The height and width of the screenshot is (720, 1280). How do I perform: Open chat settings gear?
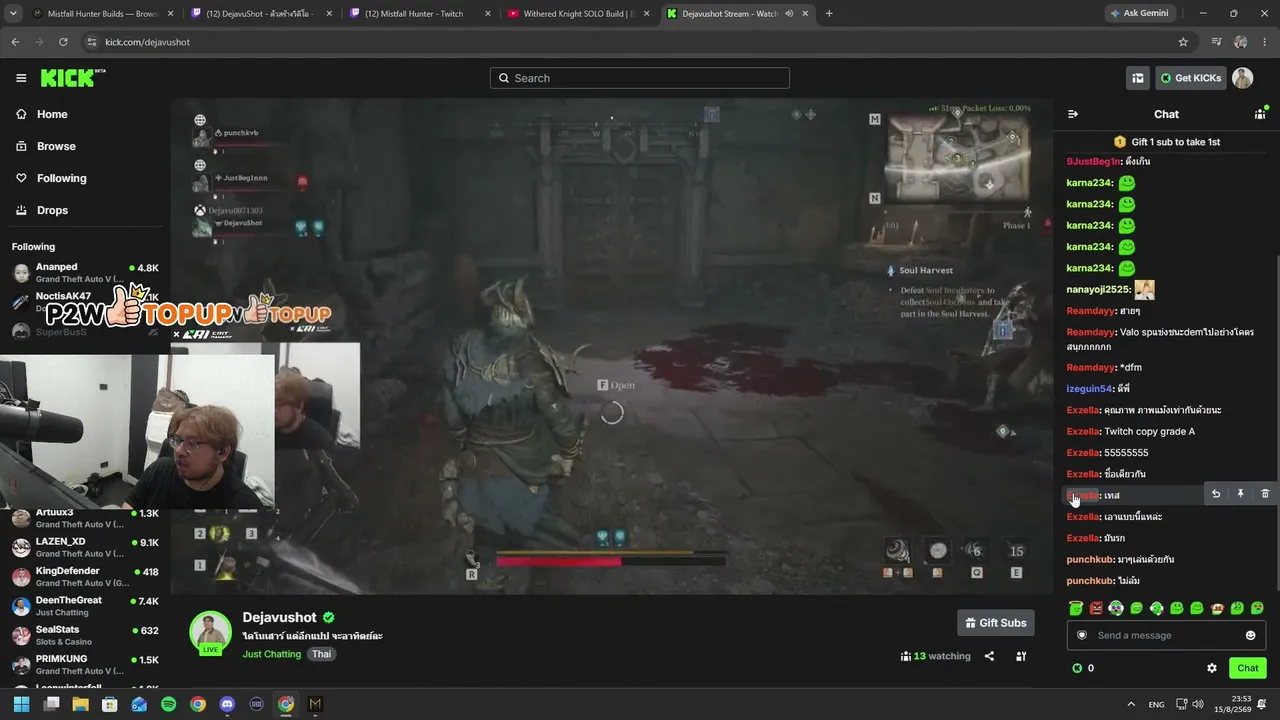click(x=1212, y=668)
